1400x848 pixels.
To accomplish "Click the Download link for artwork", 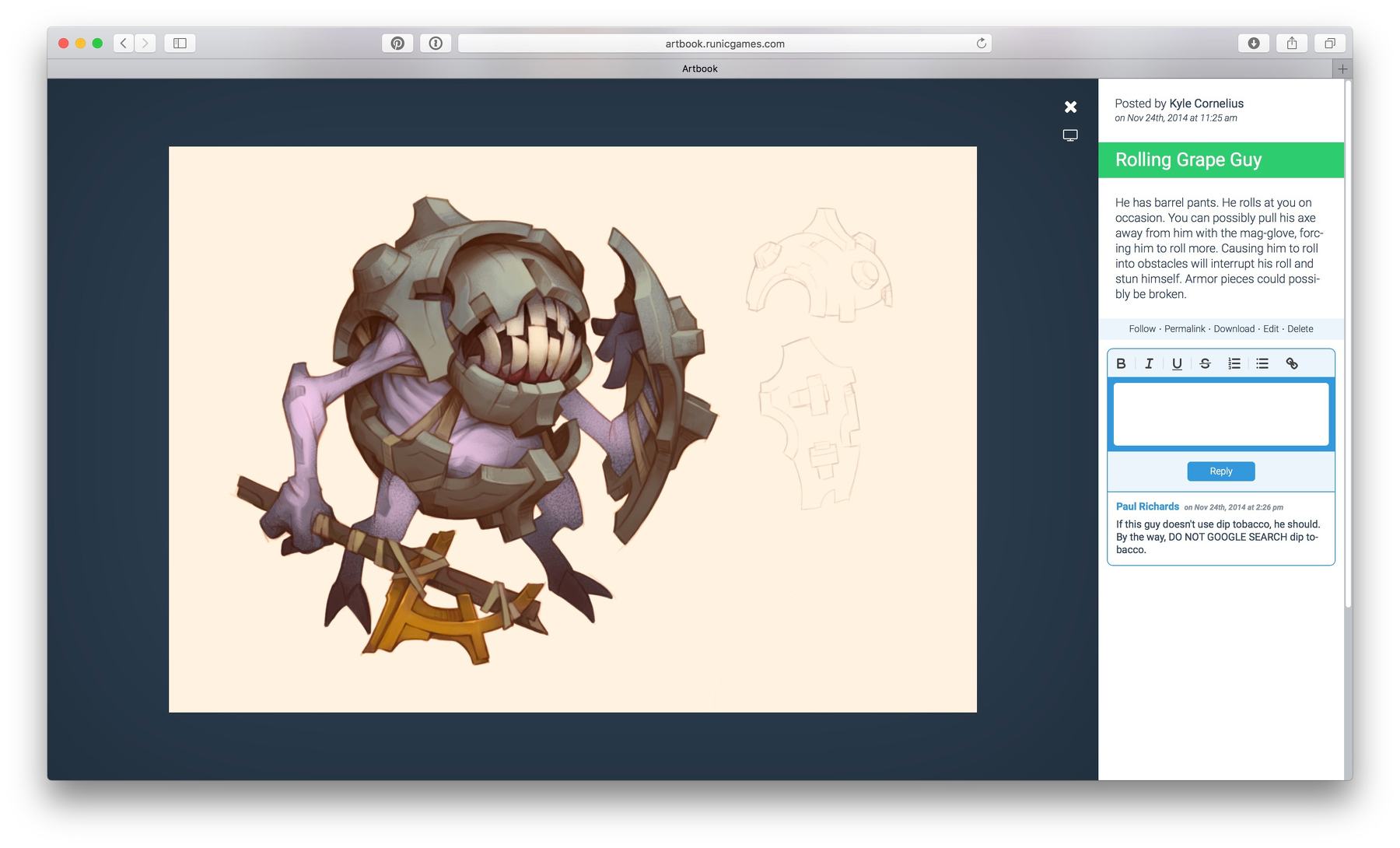I will (x=1234, y=329).
